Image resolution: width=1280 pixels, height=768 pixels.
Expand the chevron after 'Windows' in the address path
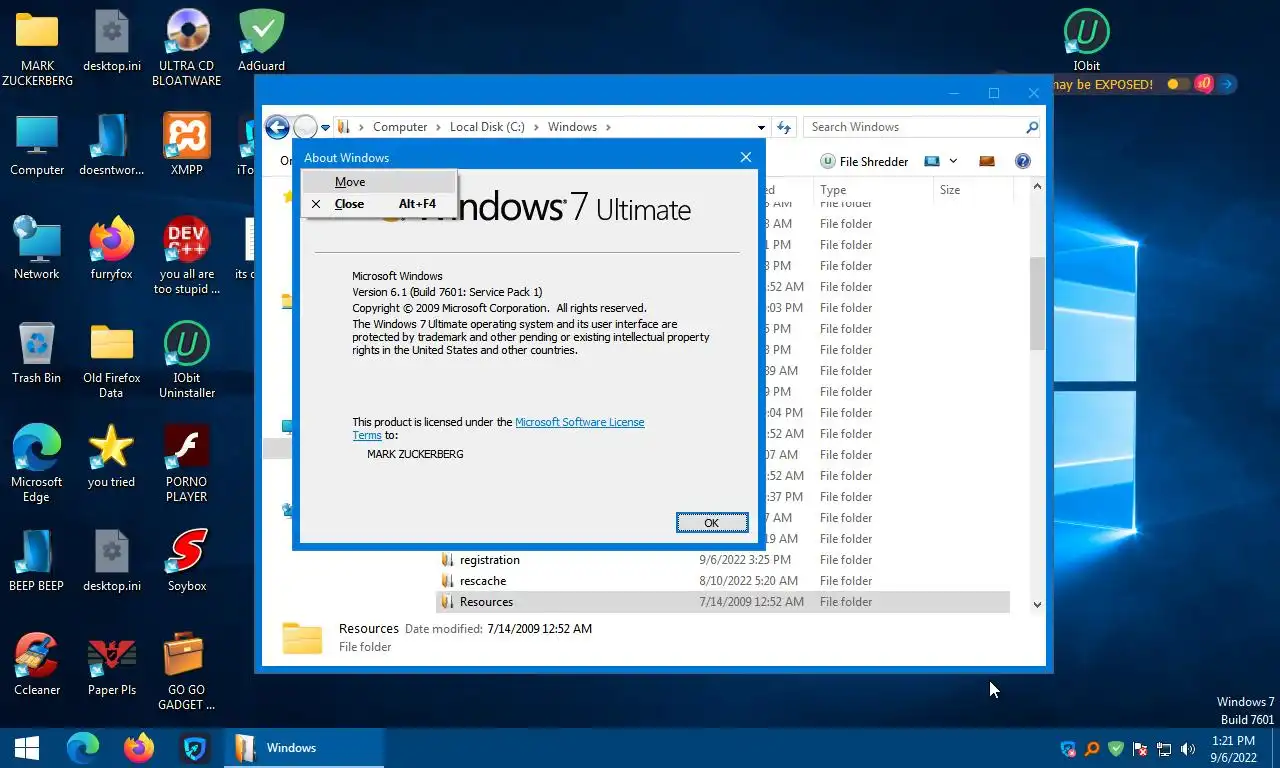tap(608, 127)
